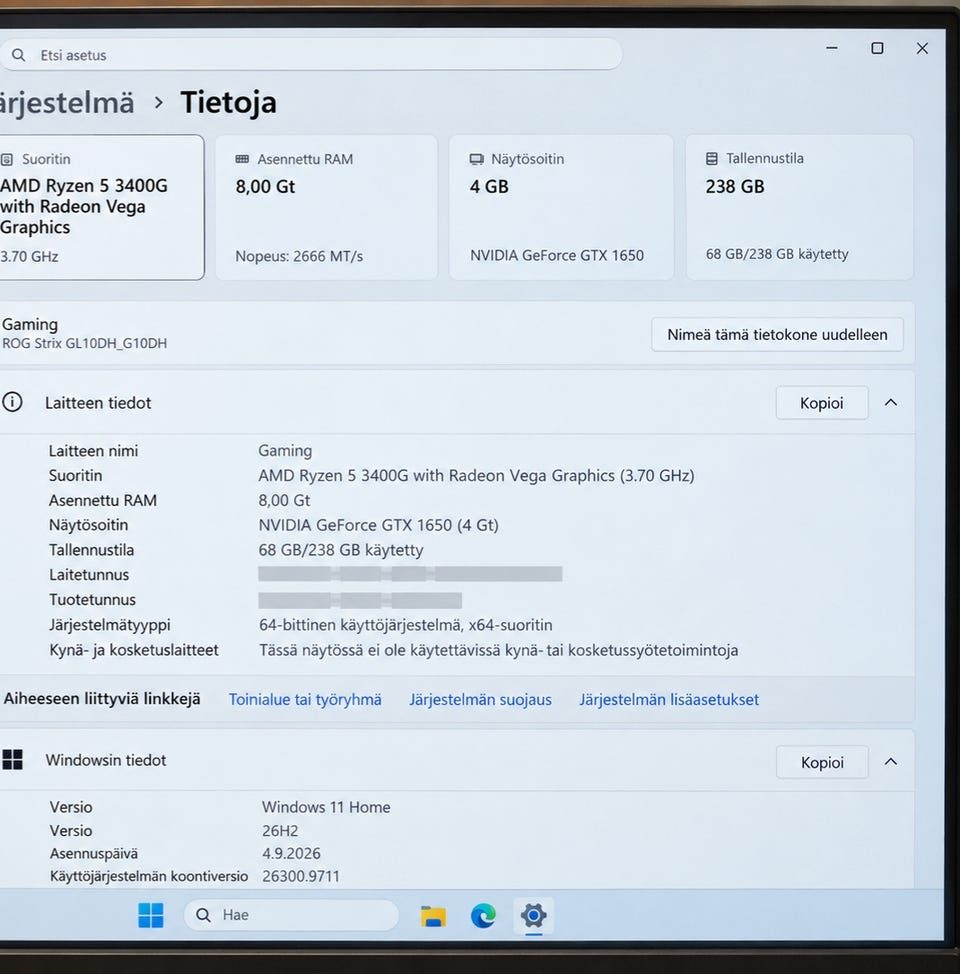Focus the Etsi asetus search field
Viewport: 960px width, 974px height.
click(311, 55)
